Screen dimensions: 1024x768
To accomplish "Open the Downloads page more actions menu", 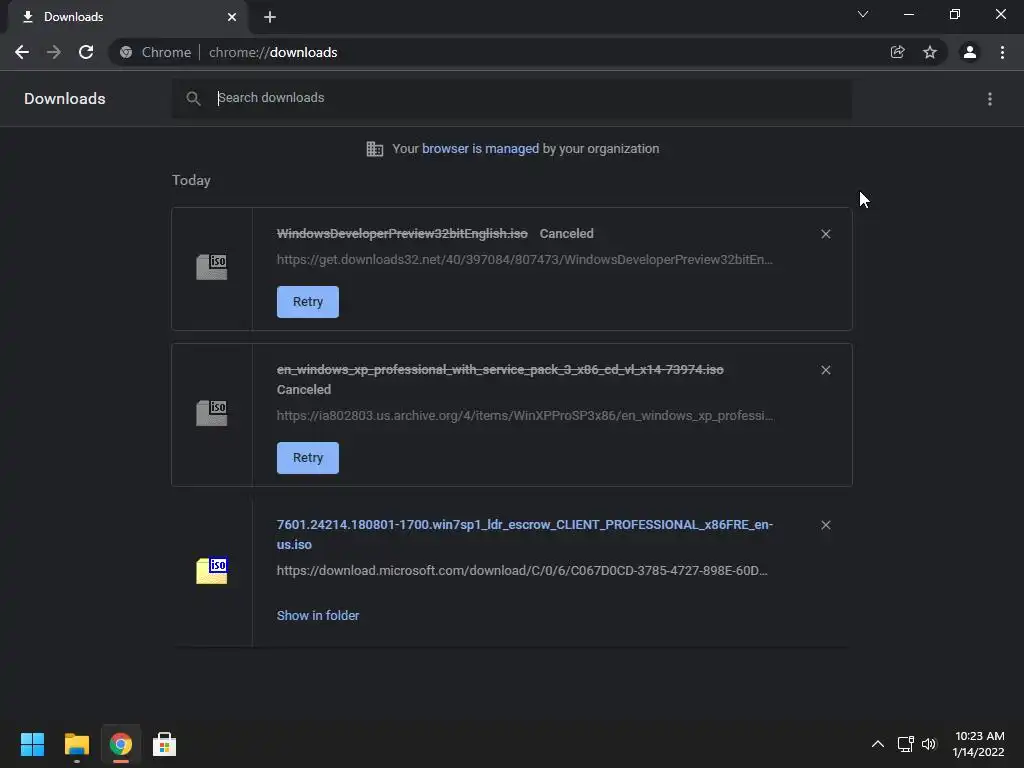I will (x=990, y=99).
